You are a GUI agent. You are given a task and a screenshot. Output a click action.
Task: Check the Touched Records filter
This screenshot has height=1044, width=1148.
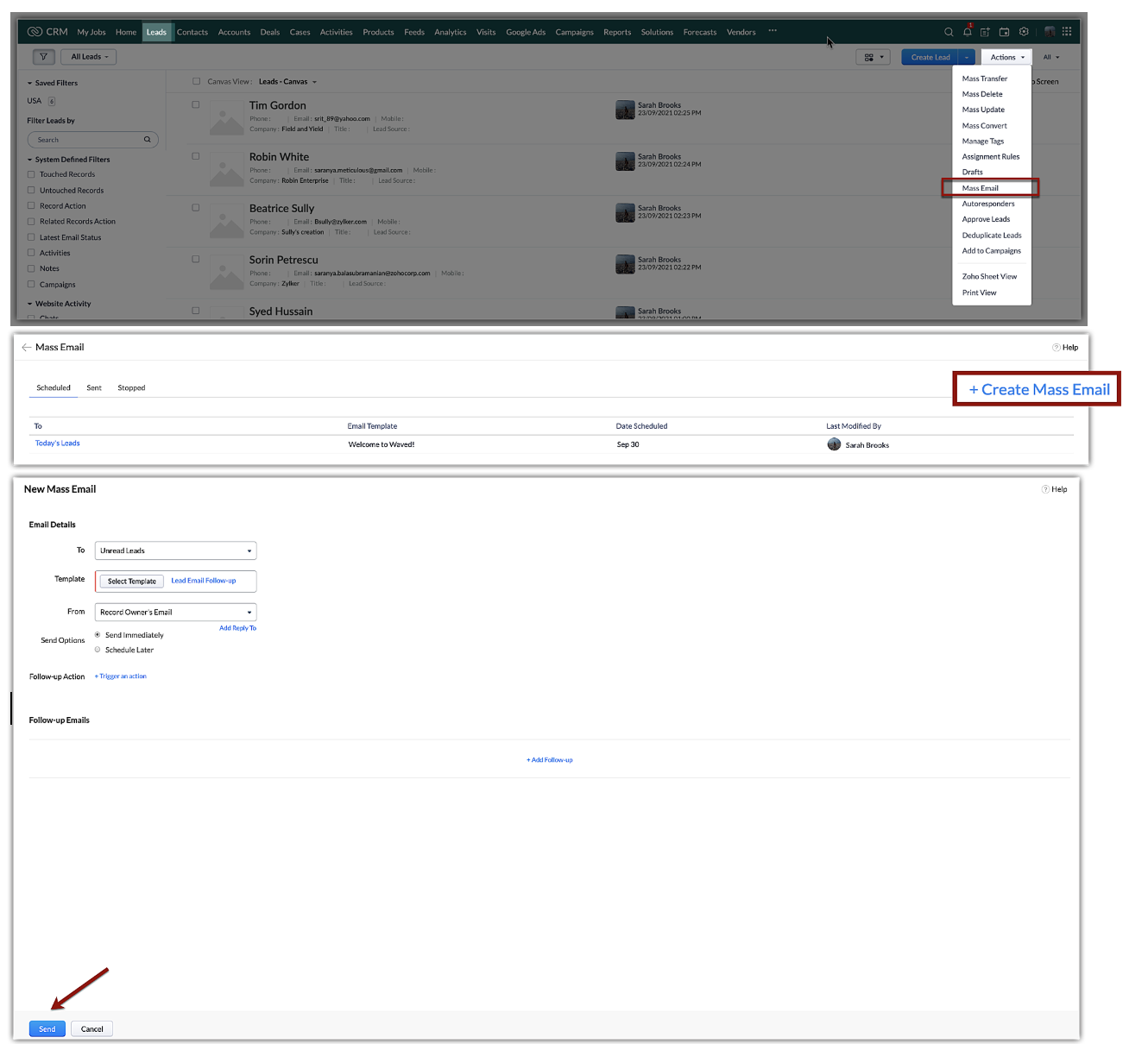[31, 174]
